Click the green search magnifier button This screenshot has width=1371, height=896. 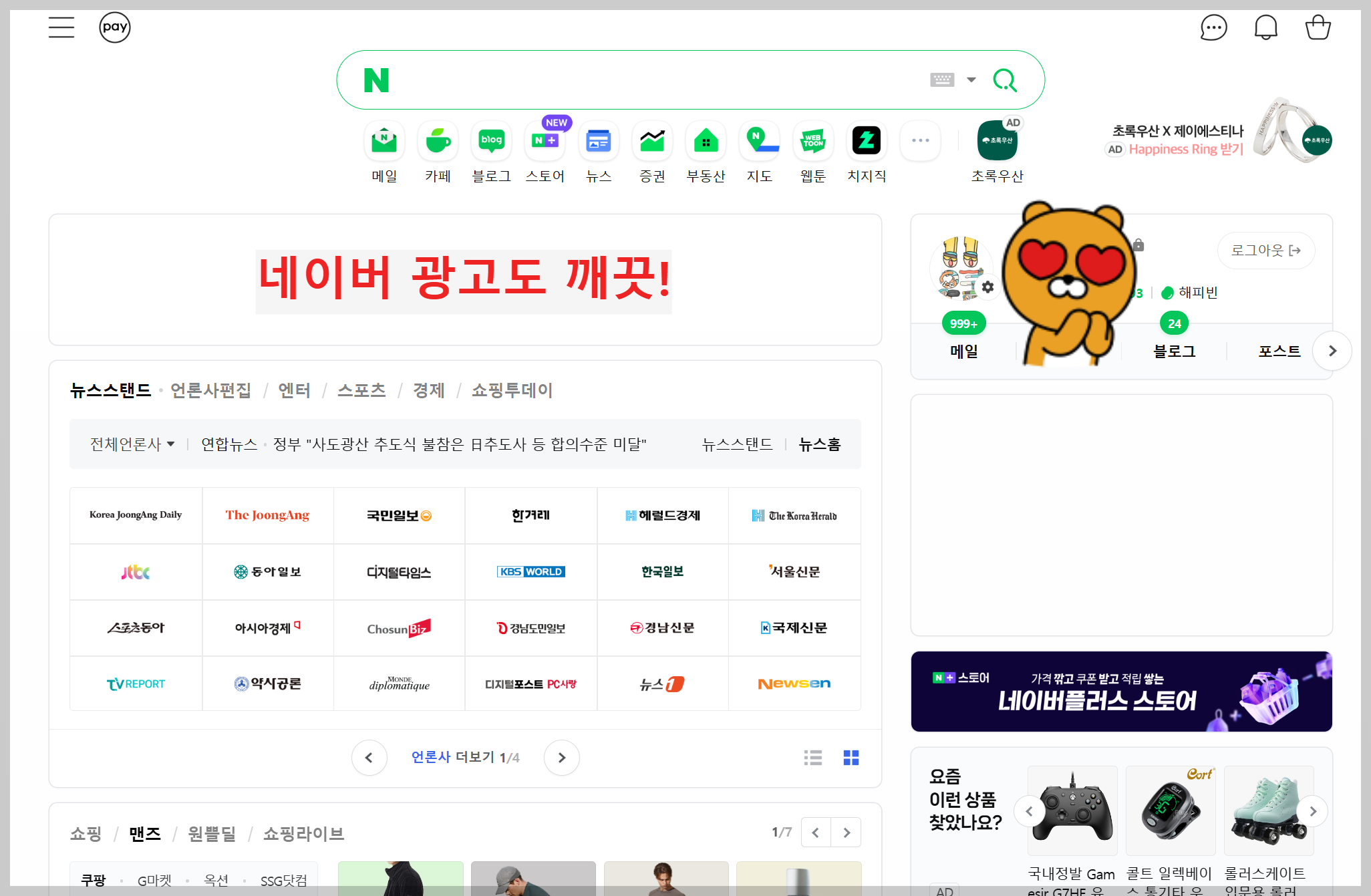pos(1005,80)
